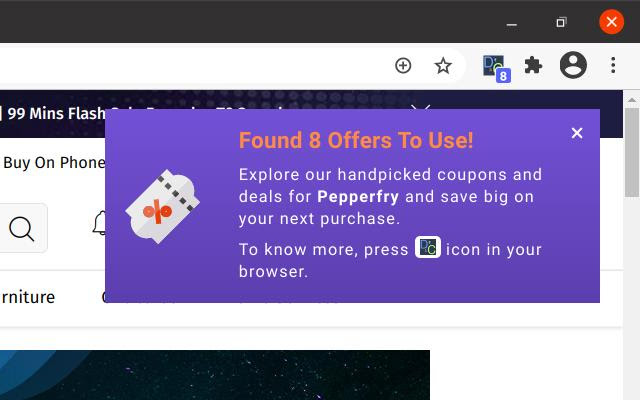Click the 99 Mins Flash Sale banner text
This screenshot has width=640, height=400.
56,113
